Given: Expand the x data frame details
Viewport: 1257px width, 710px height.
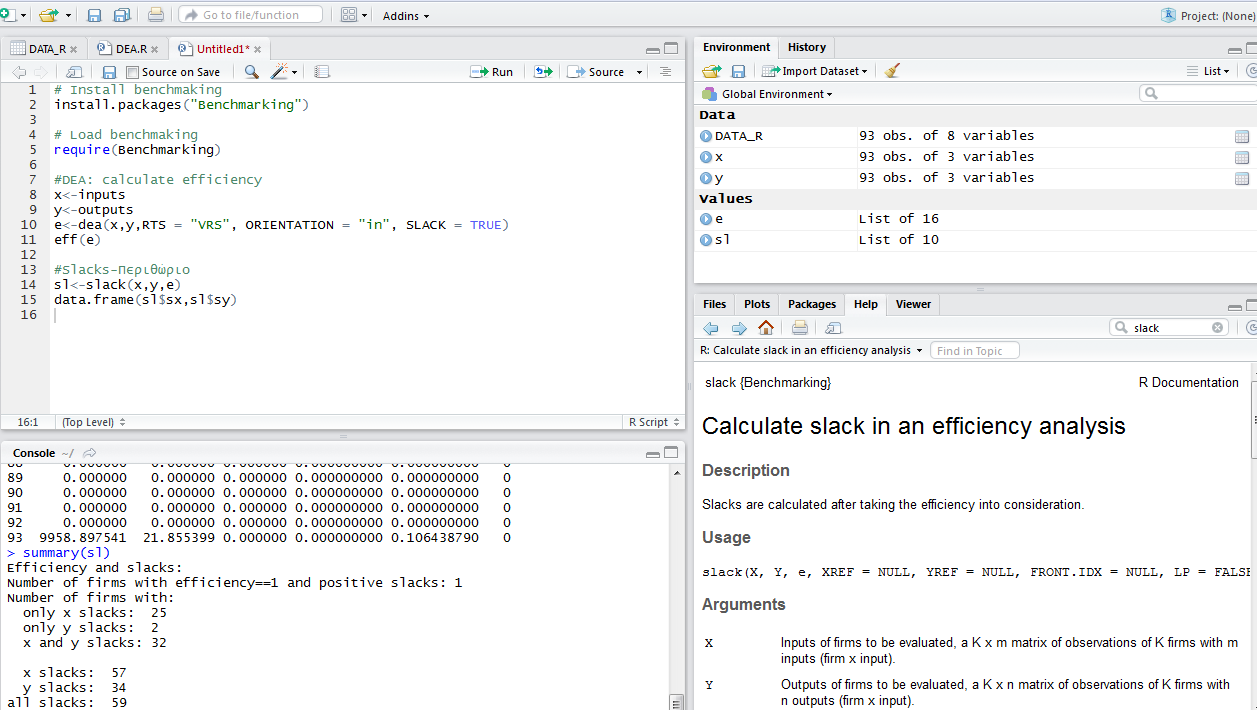Looking at the screenshot, I should 706,157.
